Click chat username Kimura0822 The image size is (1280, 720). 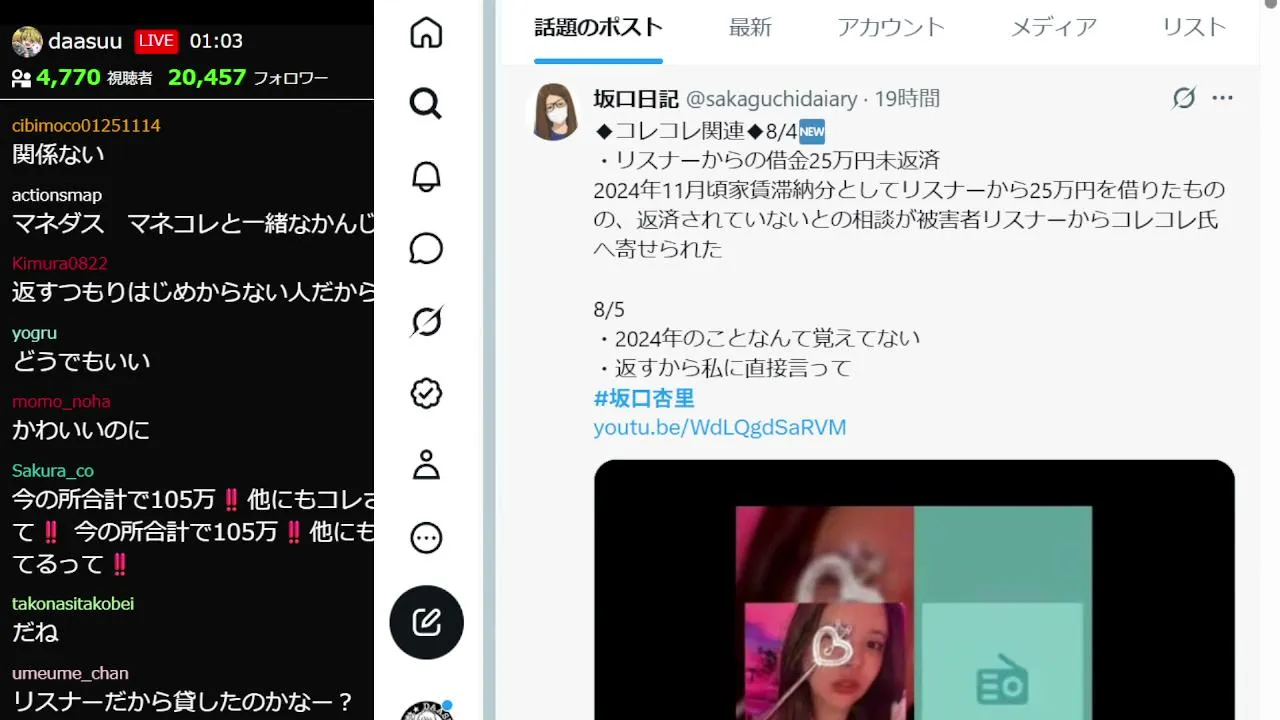(60, 264)
